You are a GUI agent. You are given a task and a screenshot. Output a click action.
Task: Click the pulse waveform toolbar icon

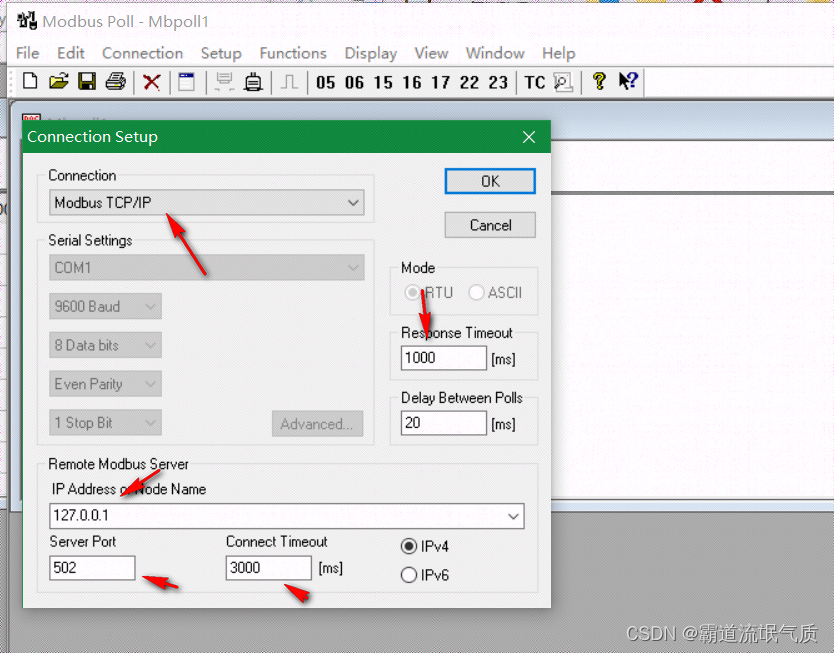[x=289, y=82]
